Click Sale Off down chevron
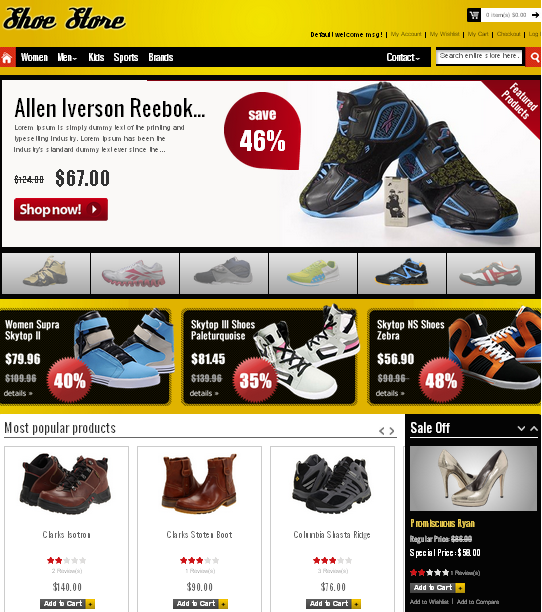 pyautogui.click(x=521, y=428)
